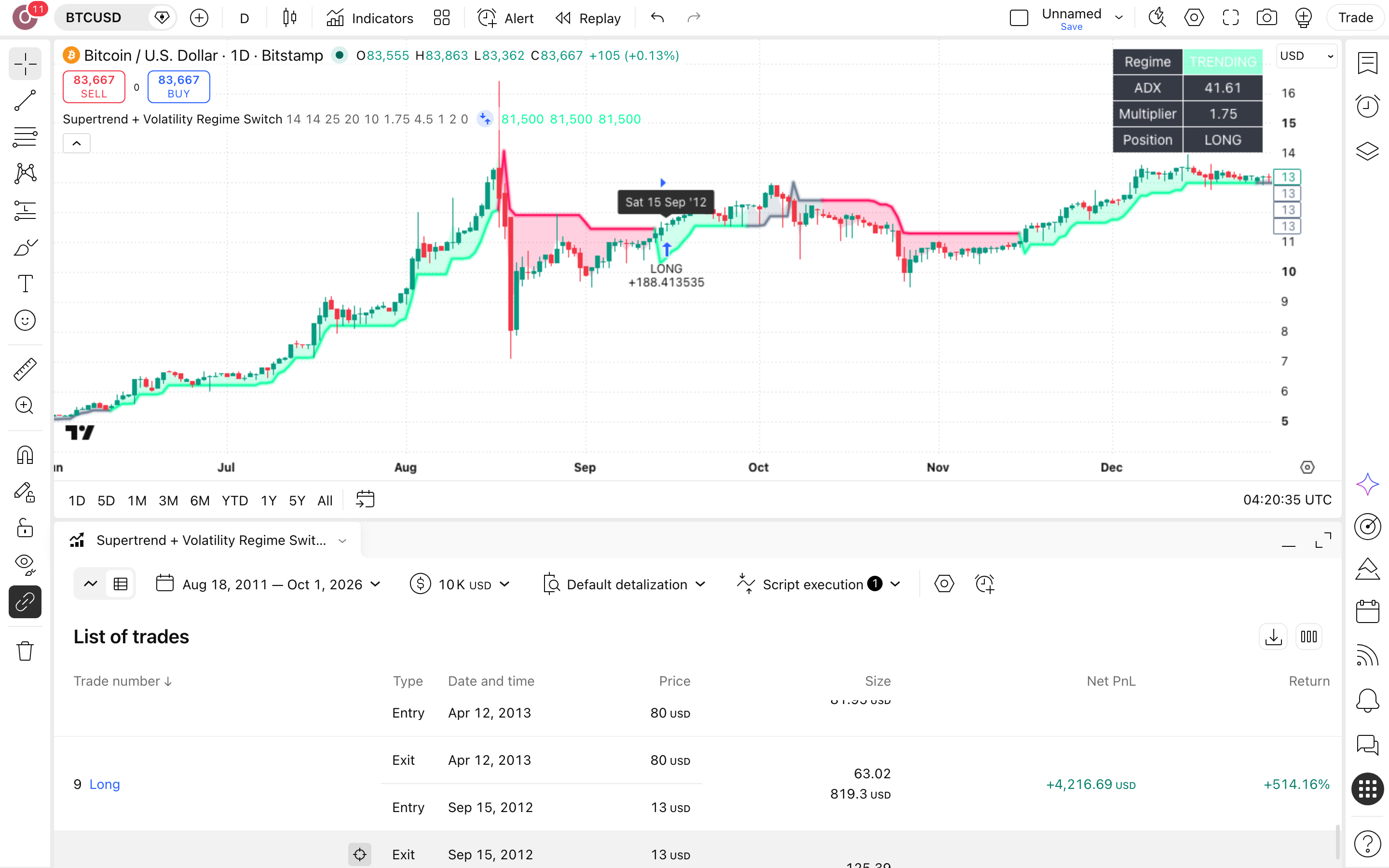This screenshot has height=868, width=1389.
Task: Select the crosshair cursor tool
Action: pos(25,64)
